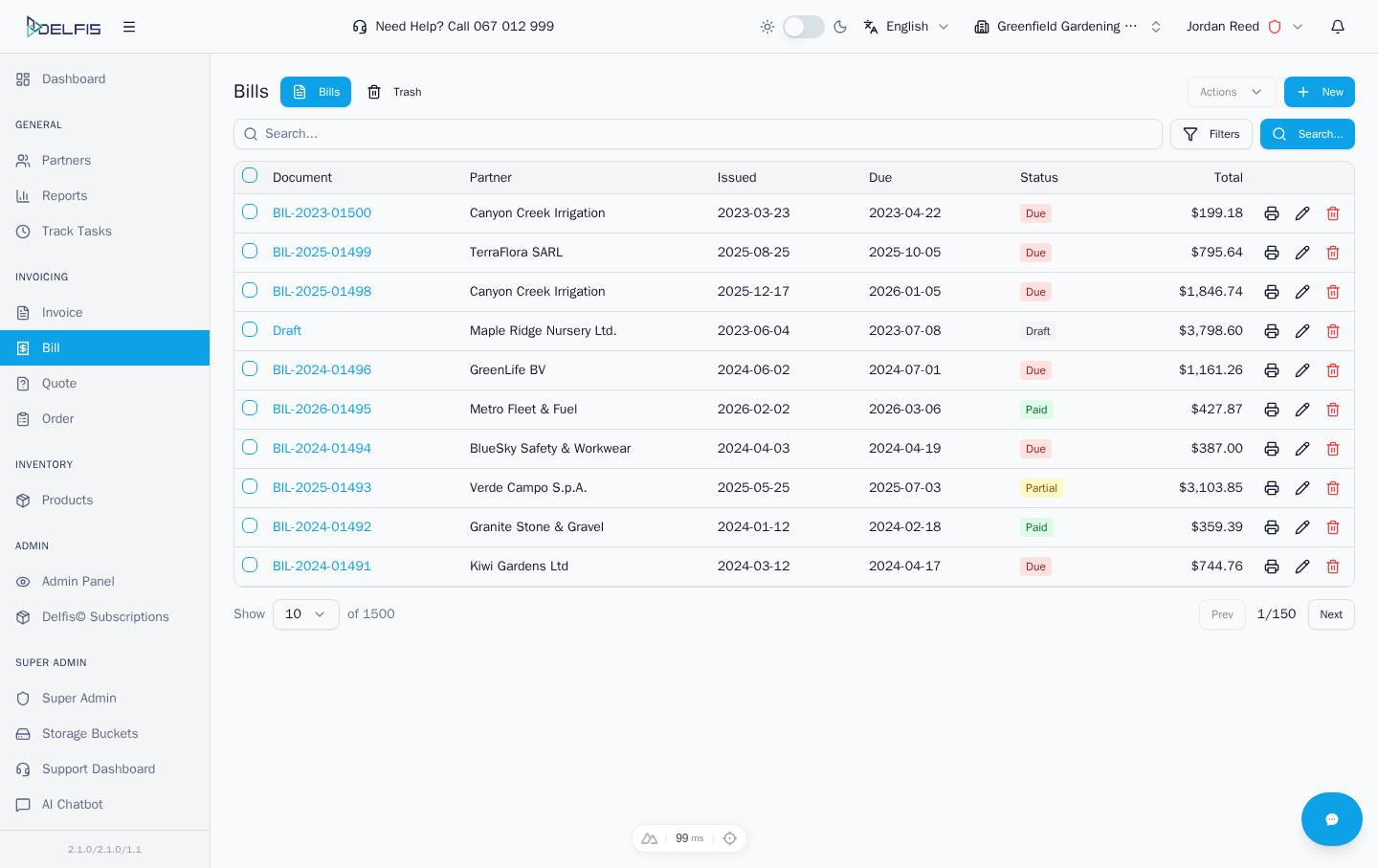Image resolution: width=1378 pixels, height=868 pixels.
Task: Select the BIL-2024-01496 row checkbox
Action: pyautogui.click(x=250, y=369)
